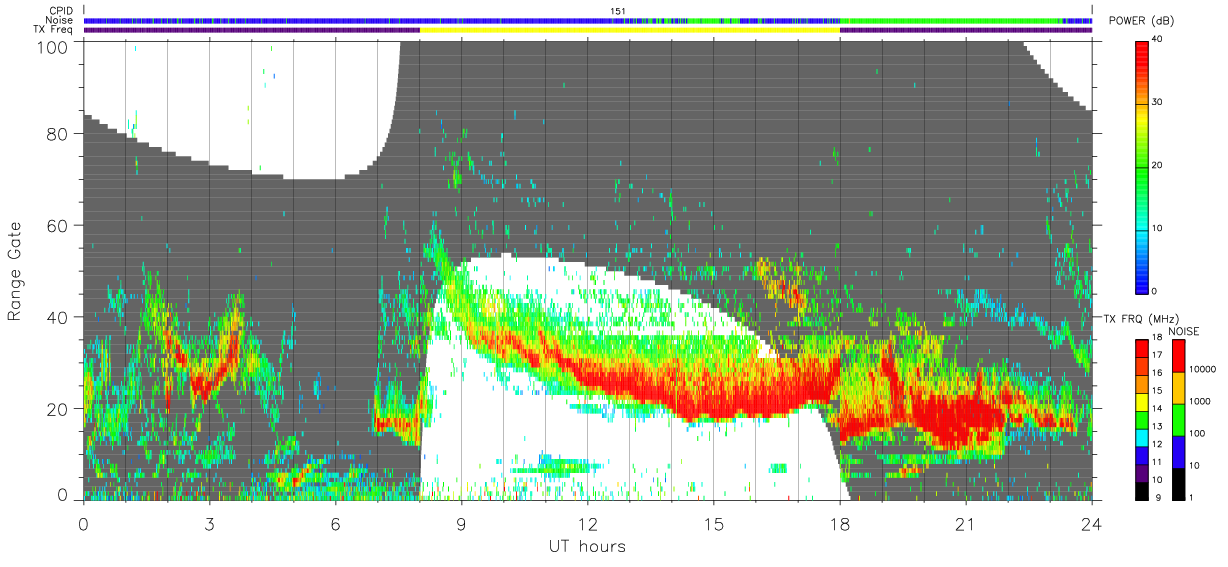
Task: Click the '100' tick on Range Gate axis
Action: [x=53, y=46]
